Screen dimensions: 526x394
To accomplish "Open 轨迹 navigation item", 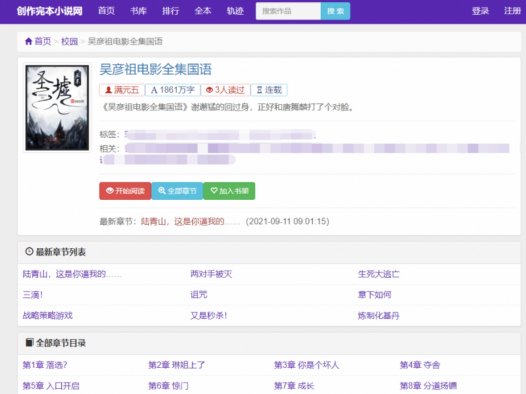I will 235,11.
